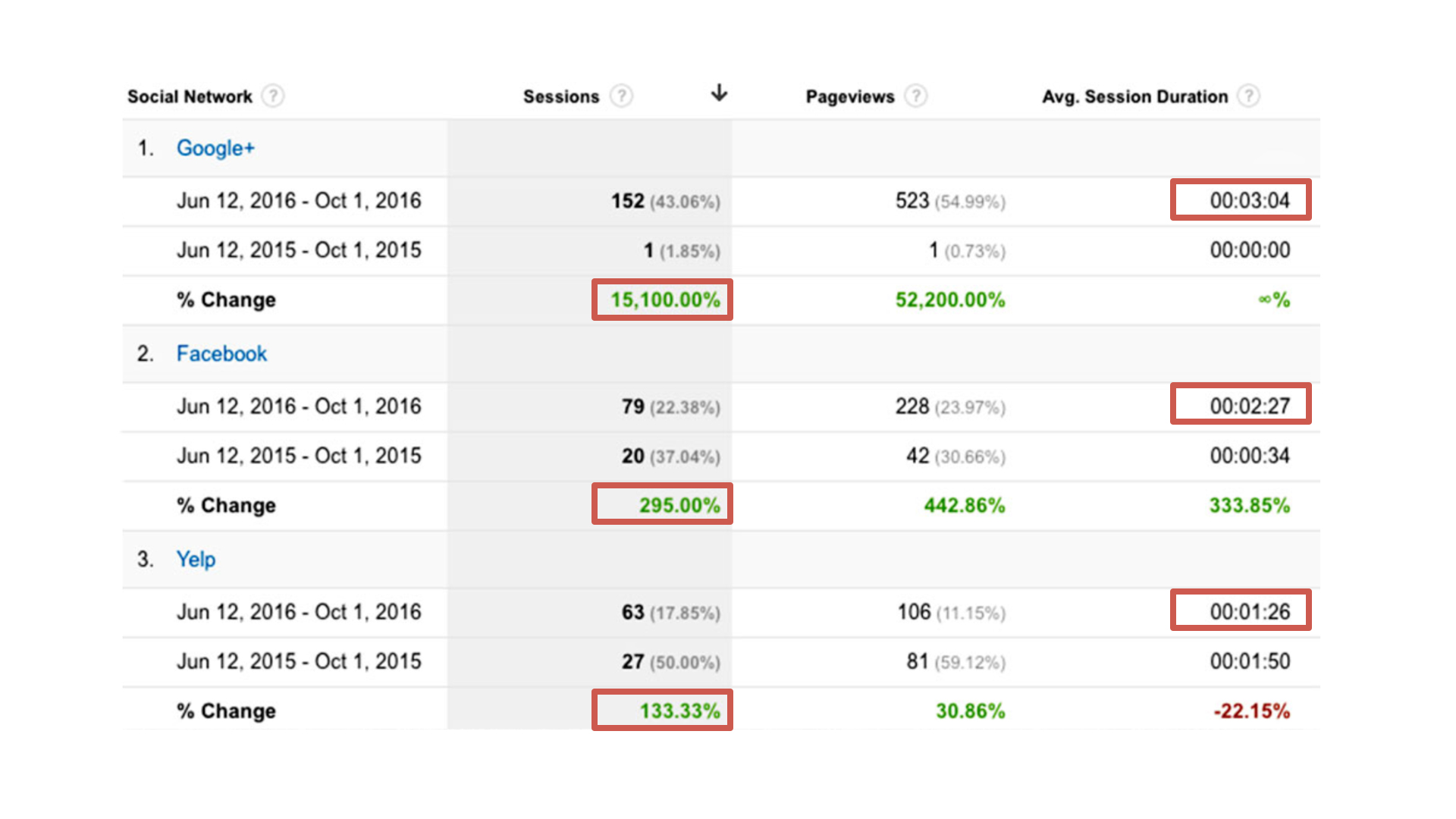Select Yelp duration 00:01:26
The image size is (1456, 819).
click(1250, 611)
